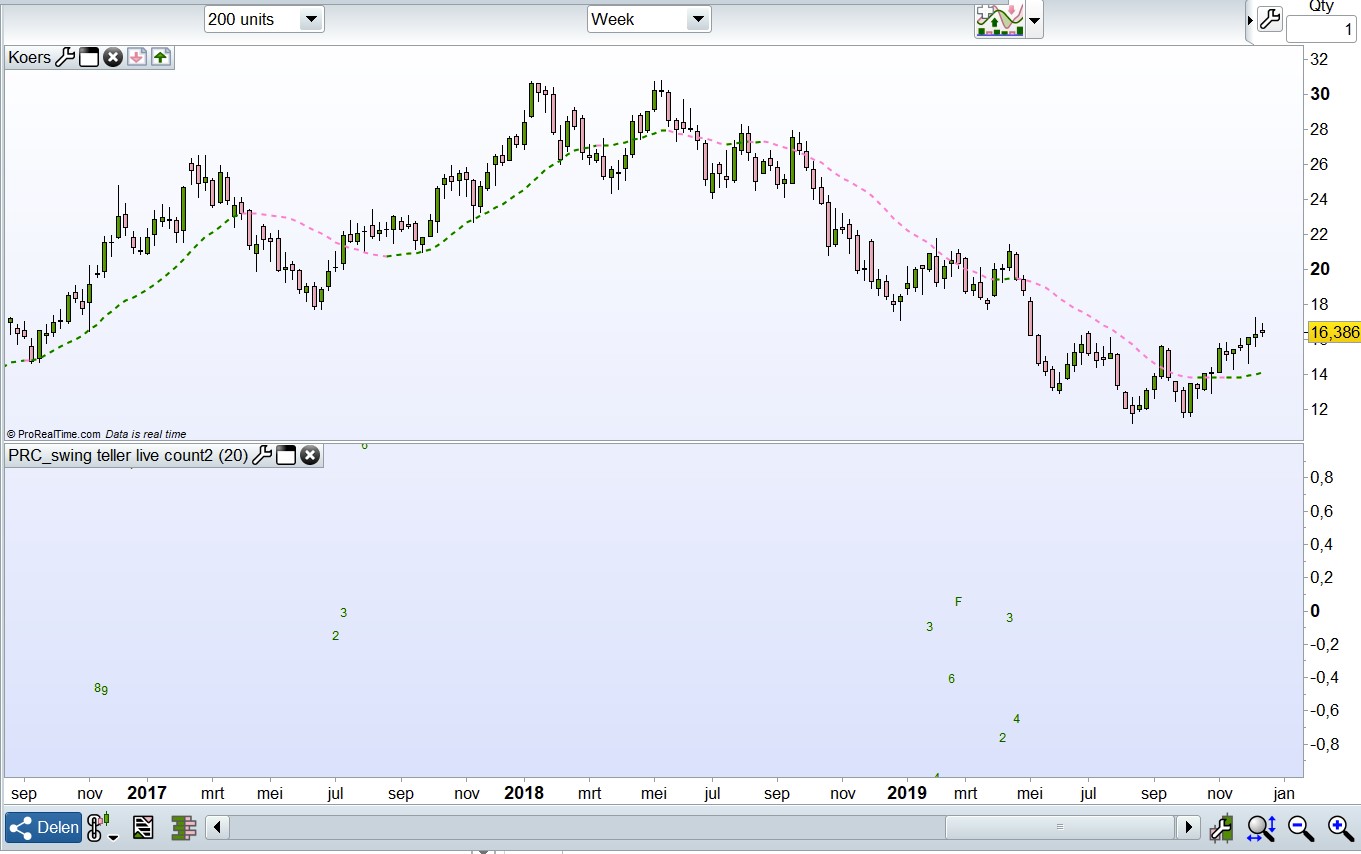Click the candlestick wrench icon at bottom right
The height and width of the screenshot is (854, 1361).
1221,827
